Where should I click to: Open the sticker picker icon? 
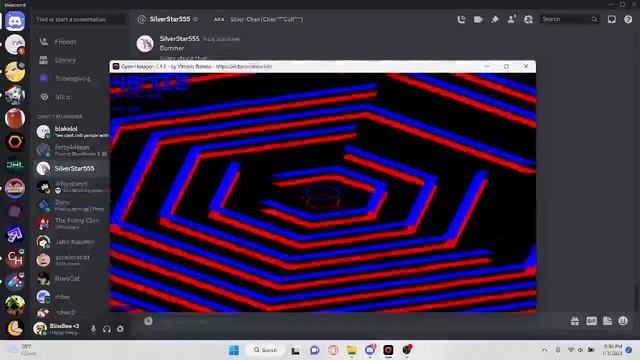(x=607, y=321)
